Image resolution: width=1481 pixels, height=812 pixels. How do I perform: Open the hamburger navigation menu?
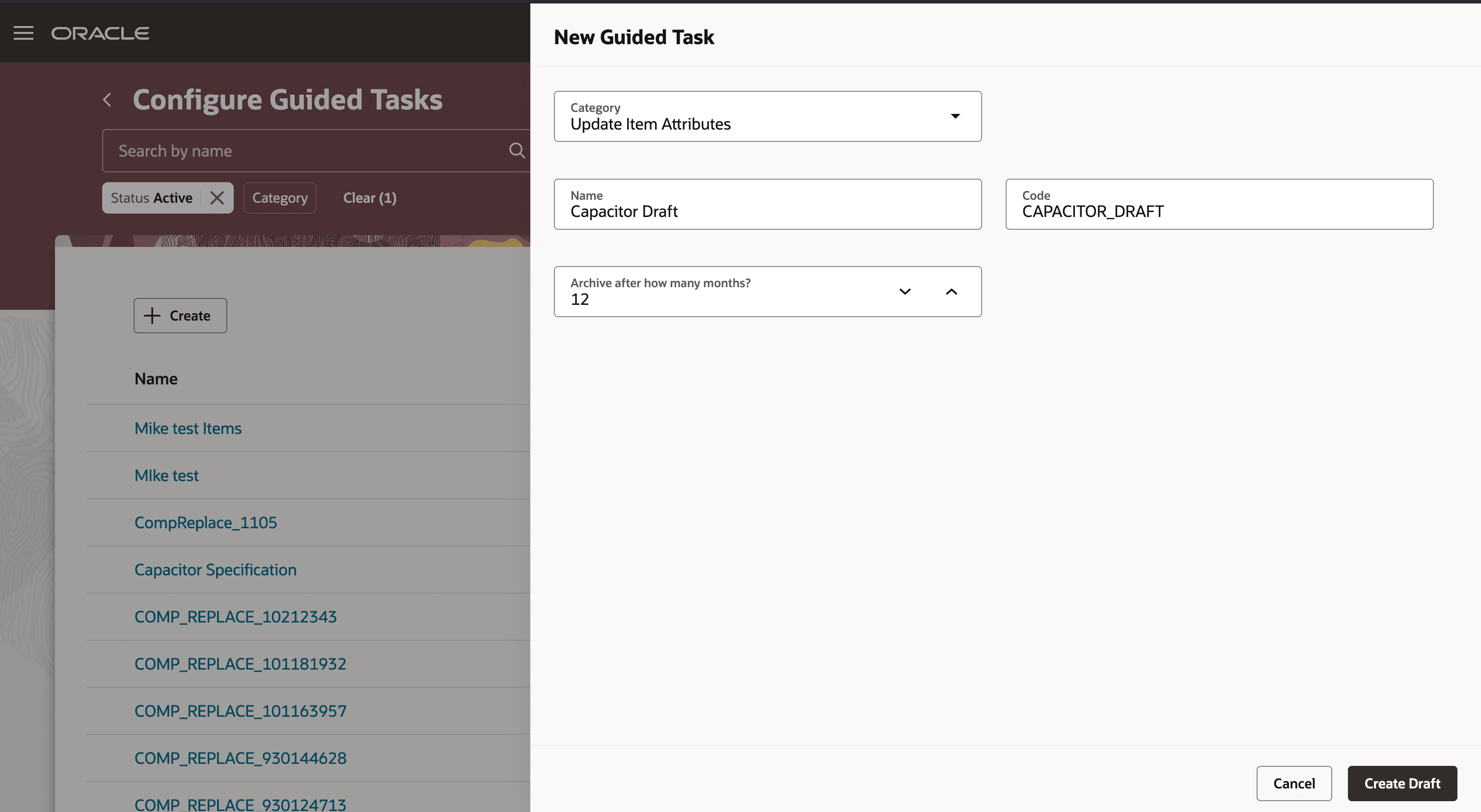tap(24, 33)
